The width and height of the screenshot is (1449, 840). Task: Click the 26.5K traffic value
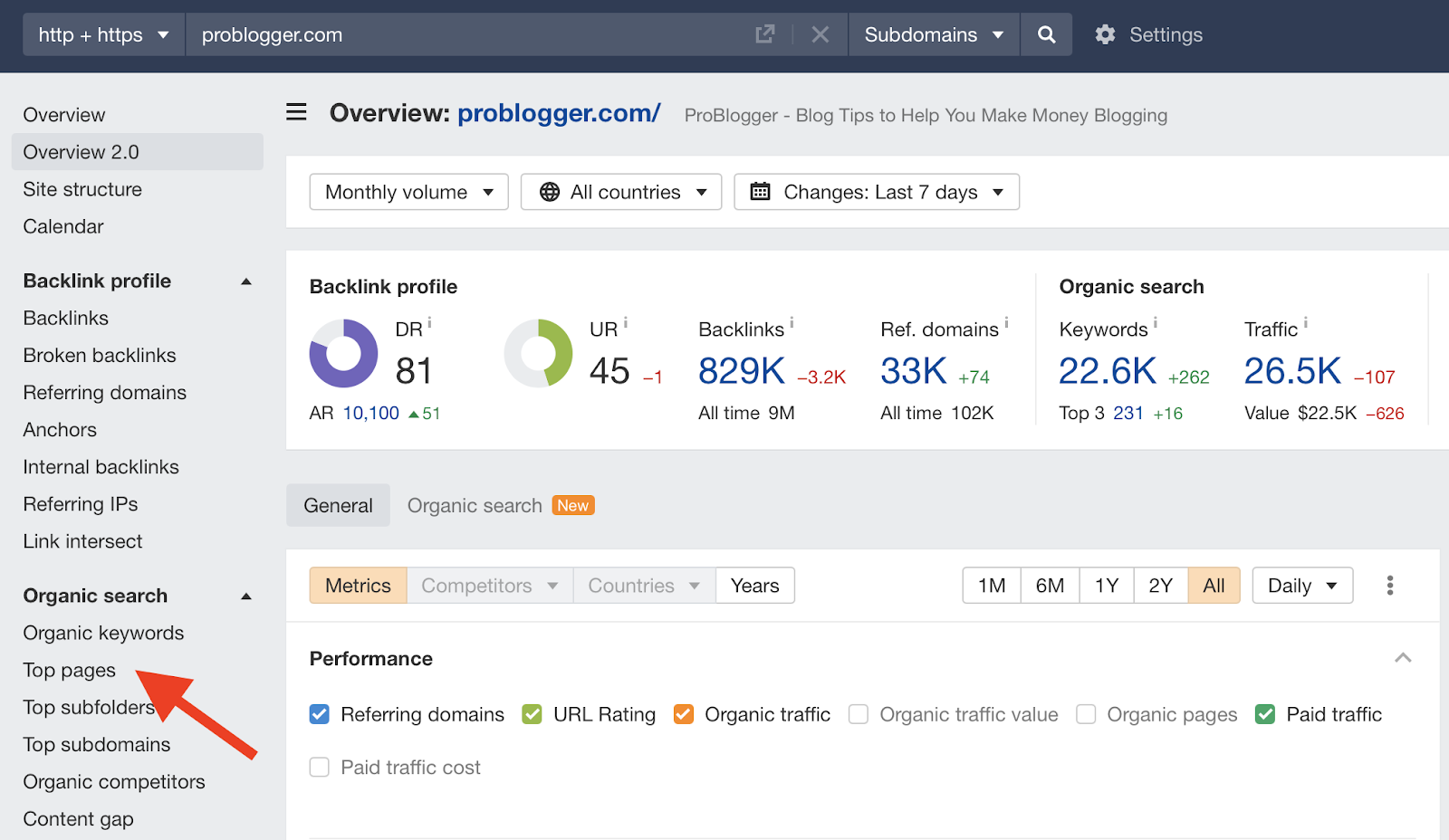pos(1292,371)
